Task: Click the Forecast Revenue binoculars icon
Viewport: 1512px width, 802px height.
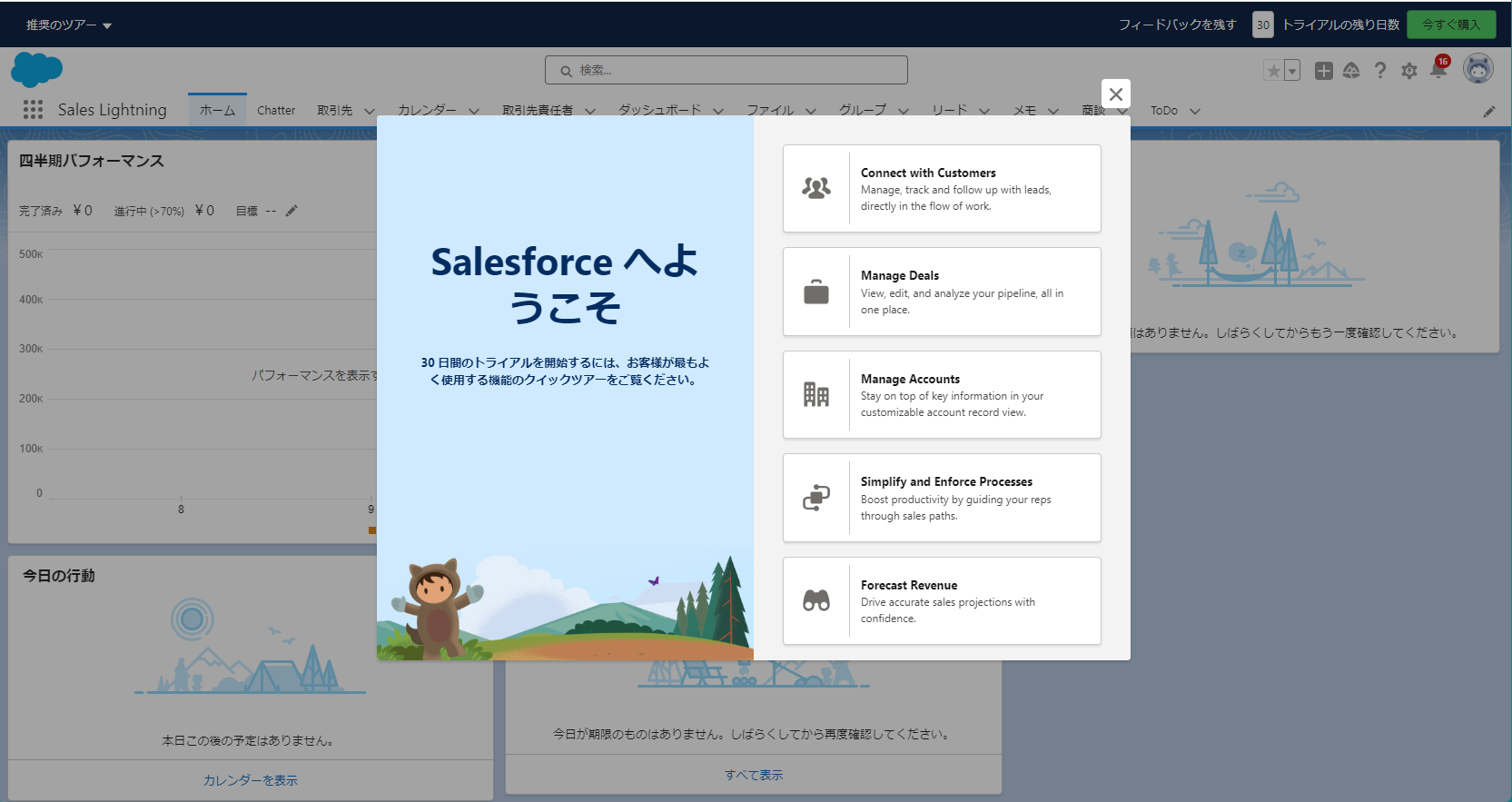Action: click(816, 600)
